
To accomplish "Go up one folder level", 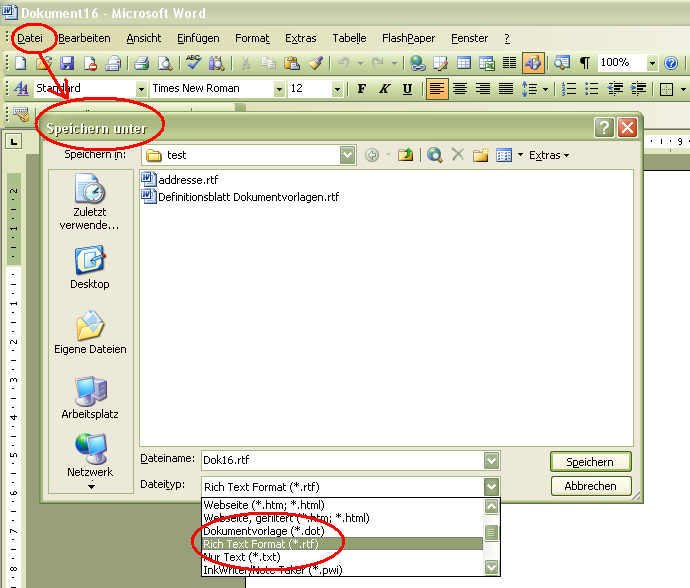I will click(405, 155).
